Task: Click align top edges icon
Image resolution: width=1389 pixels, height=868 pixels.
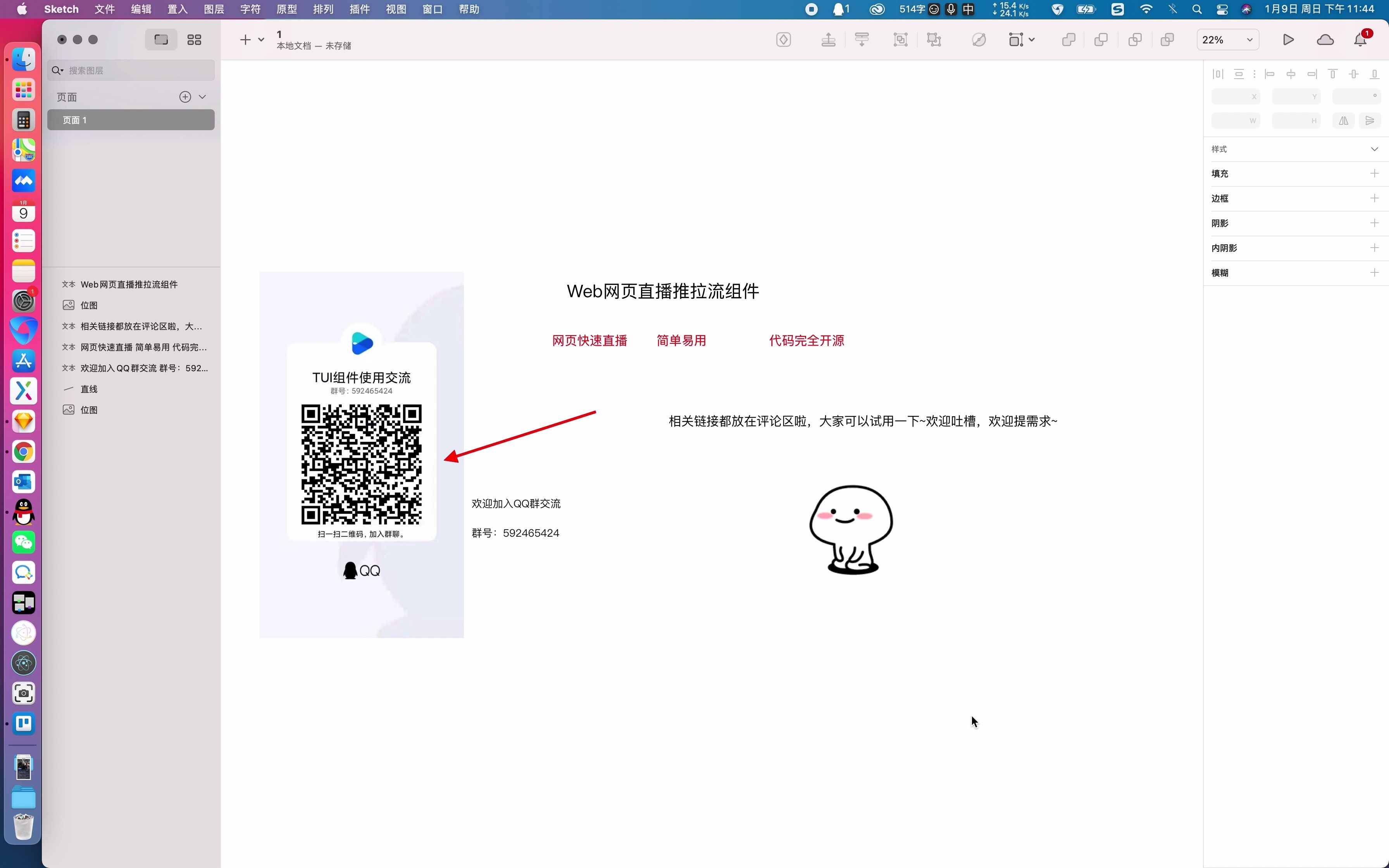Action: pos(1333,74)
